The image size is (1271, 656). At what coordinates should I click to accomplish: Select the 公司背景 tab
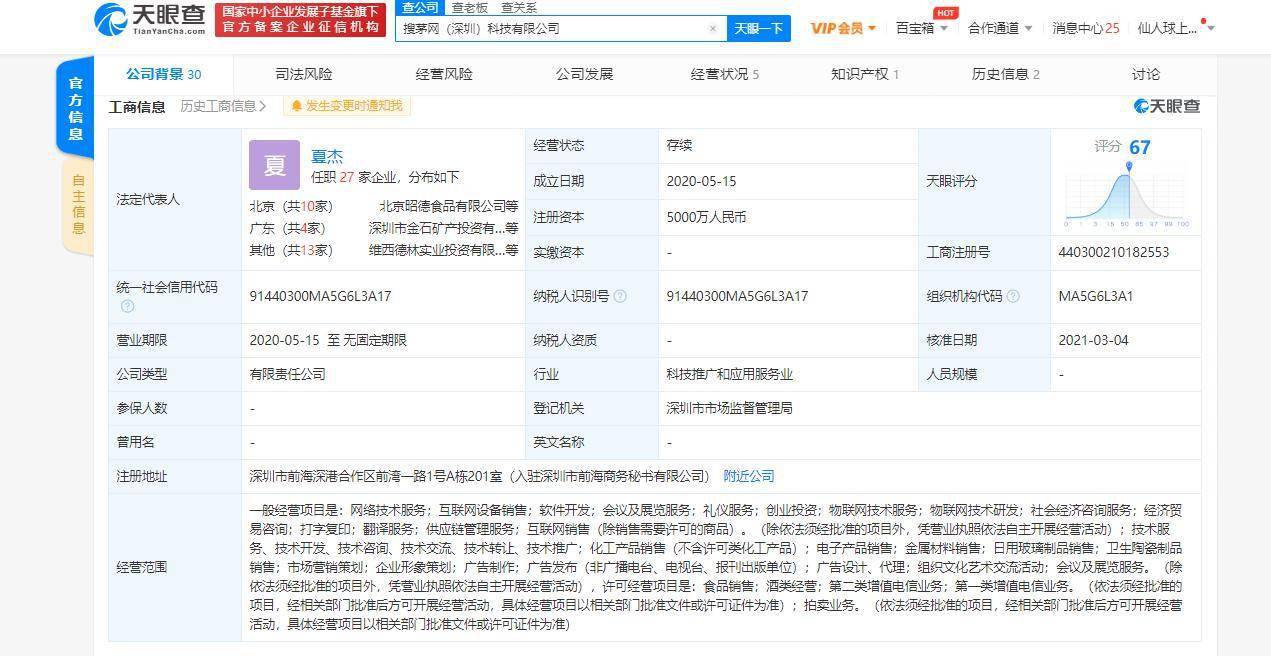coord(163,74)
